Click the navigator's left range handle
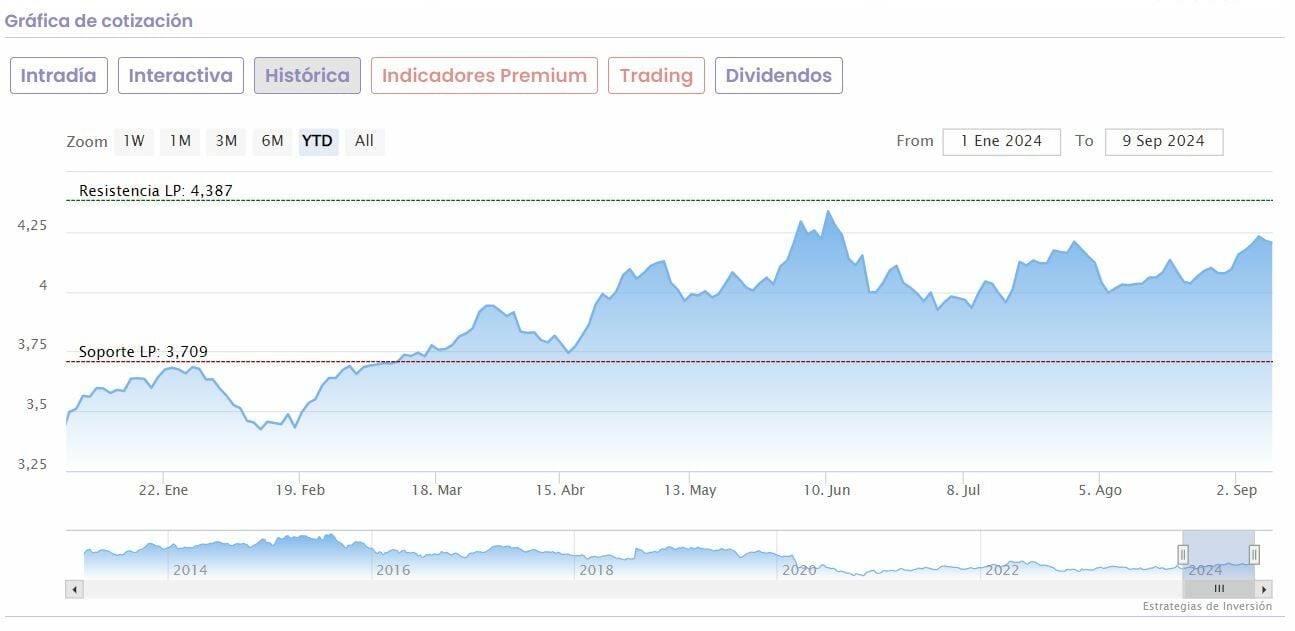This screenshot has width=1295, height=631. 1183,554
